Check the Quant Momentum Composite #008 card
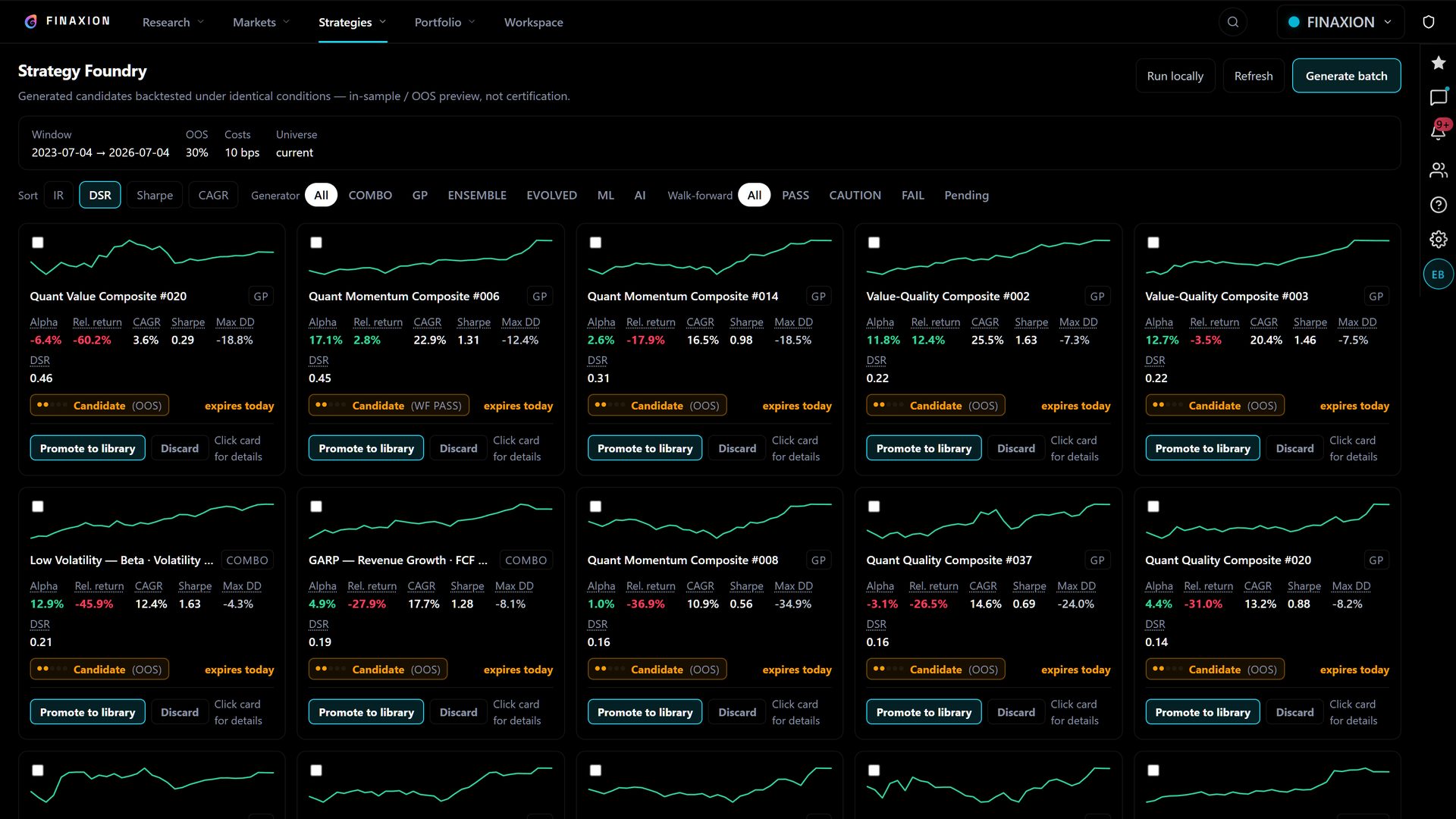This screenshot has height=819, width=1456. pyautogui.click(x=595, y=507)
